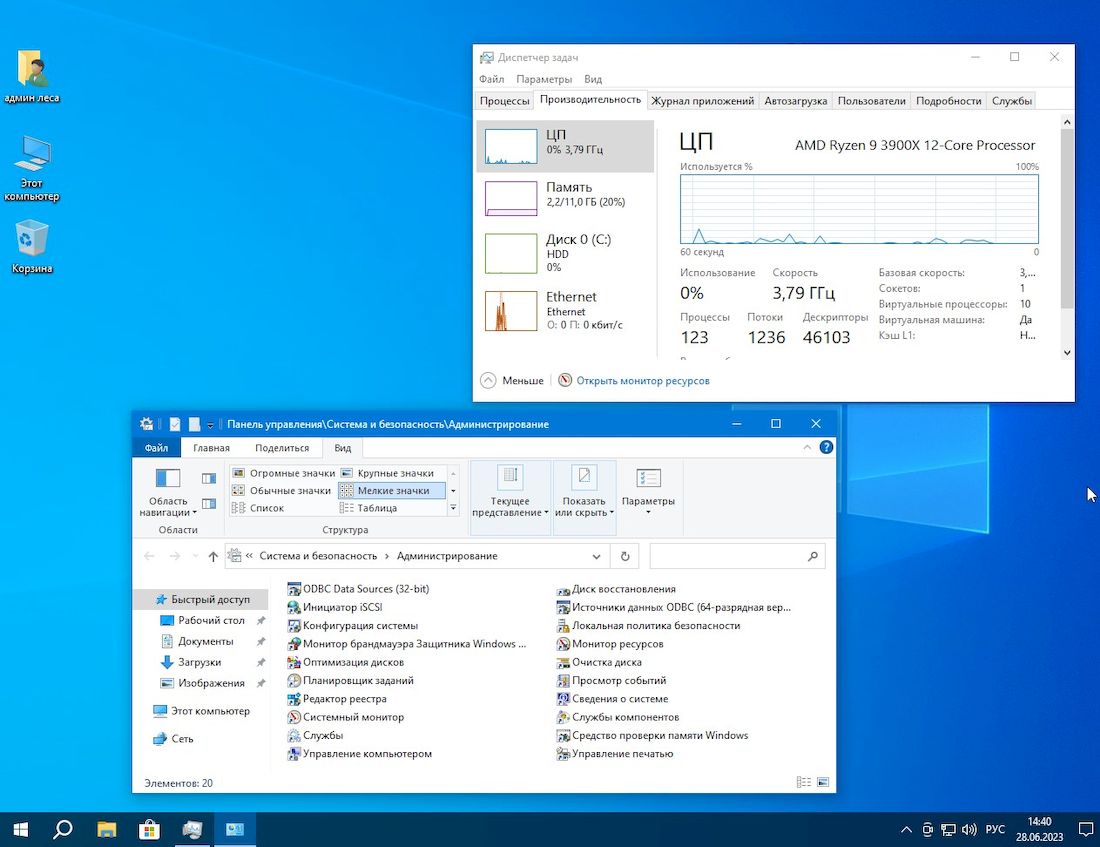Click the Открыть монитор ресурсов link
The width and height of the screenshot is (1100, 847).
pos(645,381)
